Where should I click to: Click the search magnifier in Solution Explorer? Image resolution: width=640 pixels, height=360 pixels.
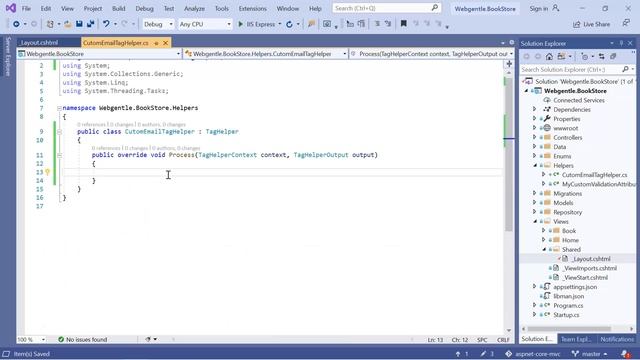(x=625, y=69)
